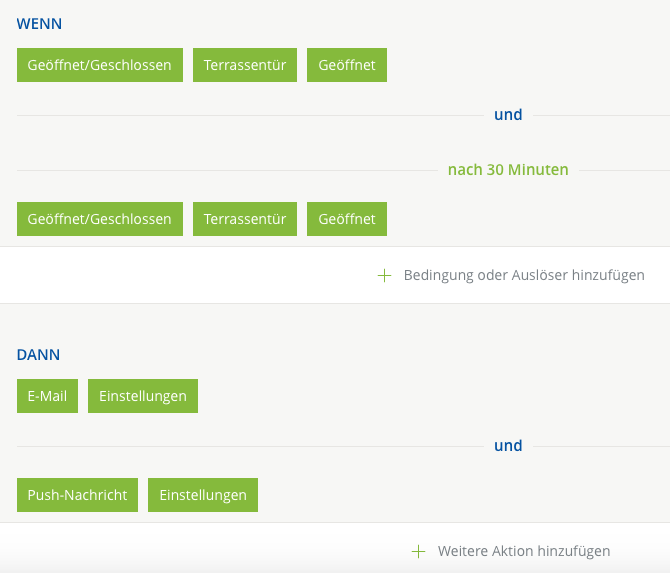Select Geöffnet/Geschlossen tag in the first condition
Screen dimensions: 670x573
coord(100,65)
